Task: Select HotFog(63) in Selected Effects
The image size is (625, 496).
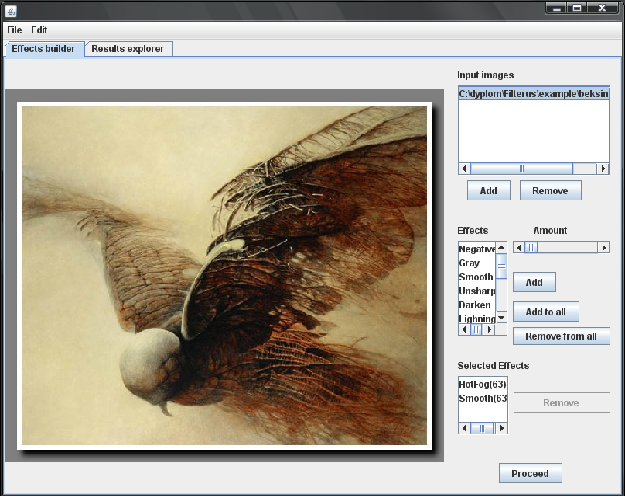Action: (x=483, y=384)
